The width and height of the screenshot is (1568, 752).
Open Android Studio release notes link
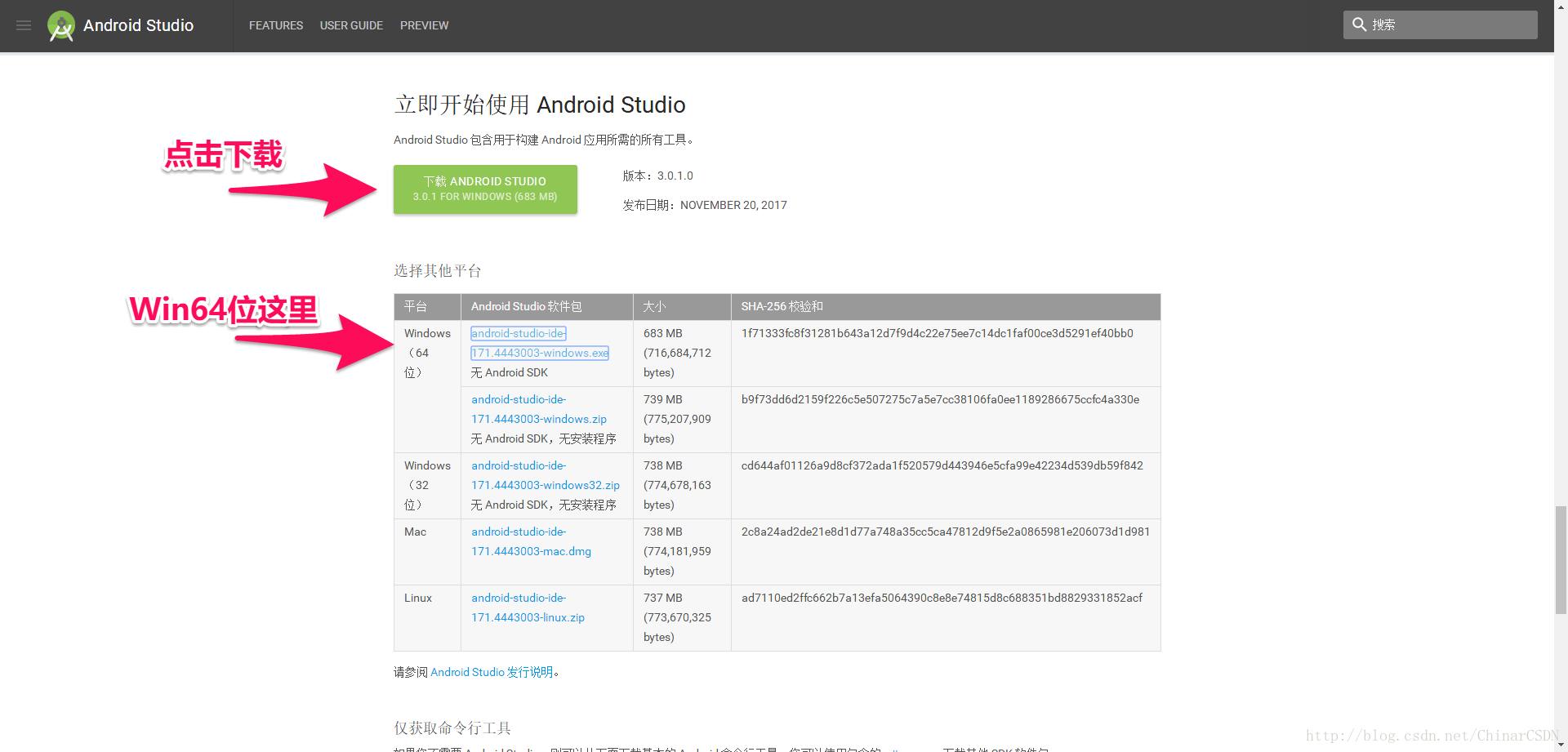tap(492, 672)
